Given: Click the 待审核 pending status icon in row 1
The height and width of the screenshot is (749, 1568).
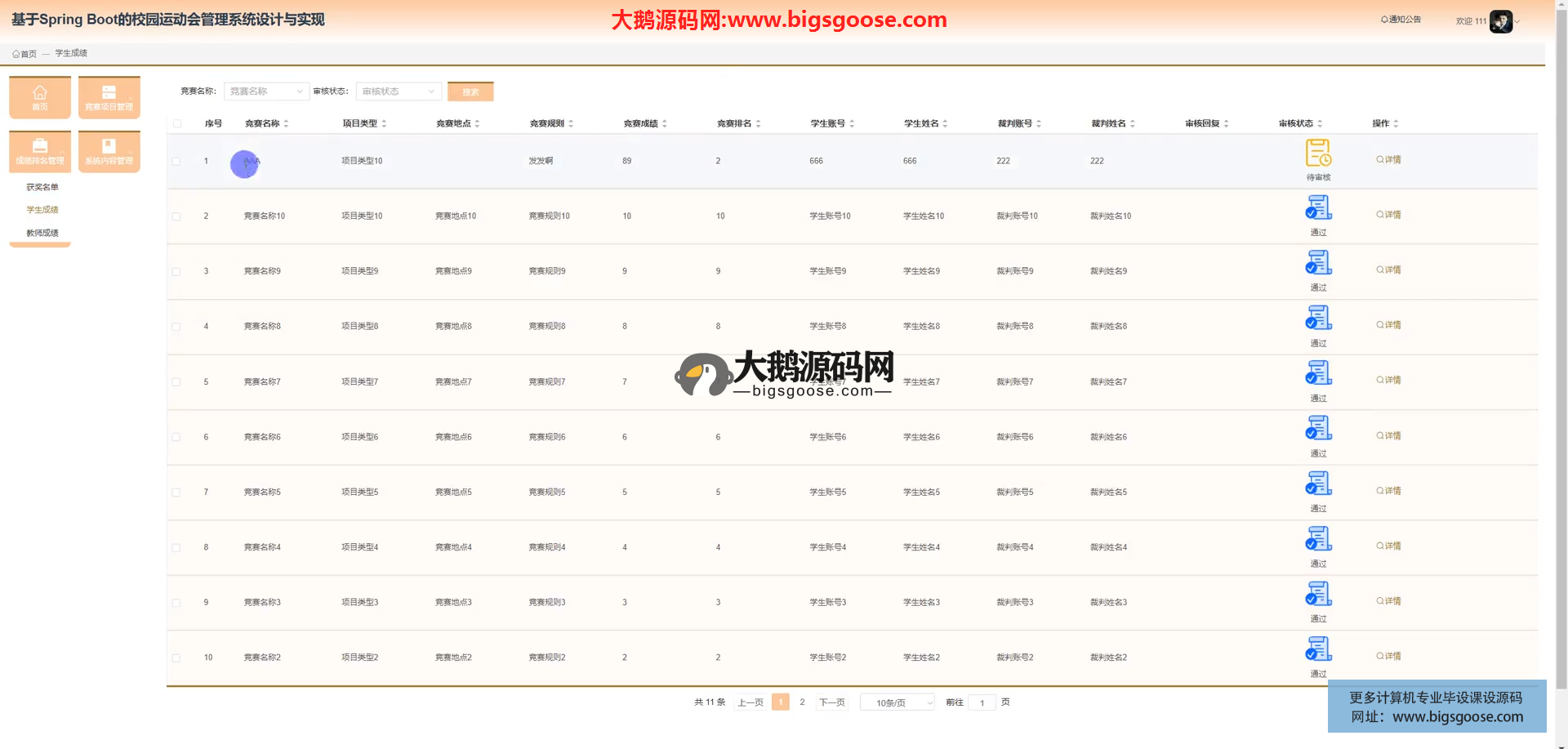Looking at the screenshot, I should point(1317,153).
